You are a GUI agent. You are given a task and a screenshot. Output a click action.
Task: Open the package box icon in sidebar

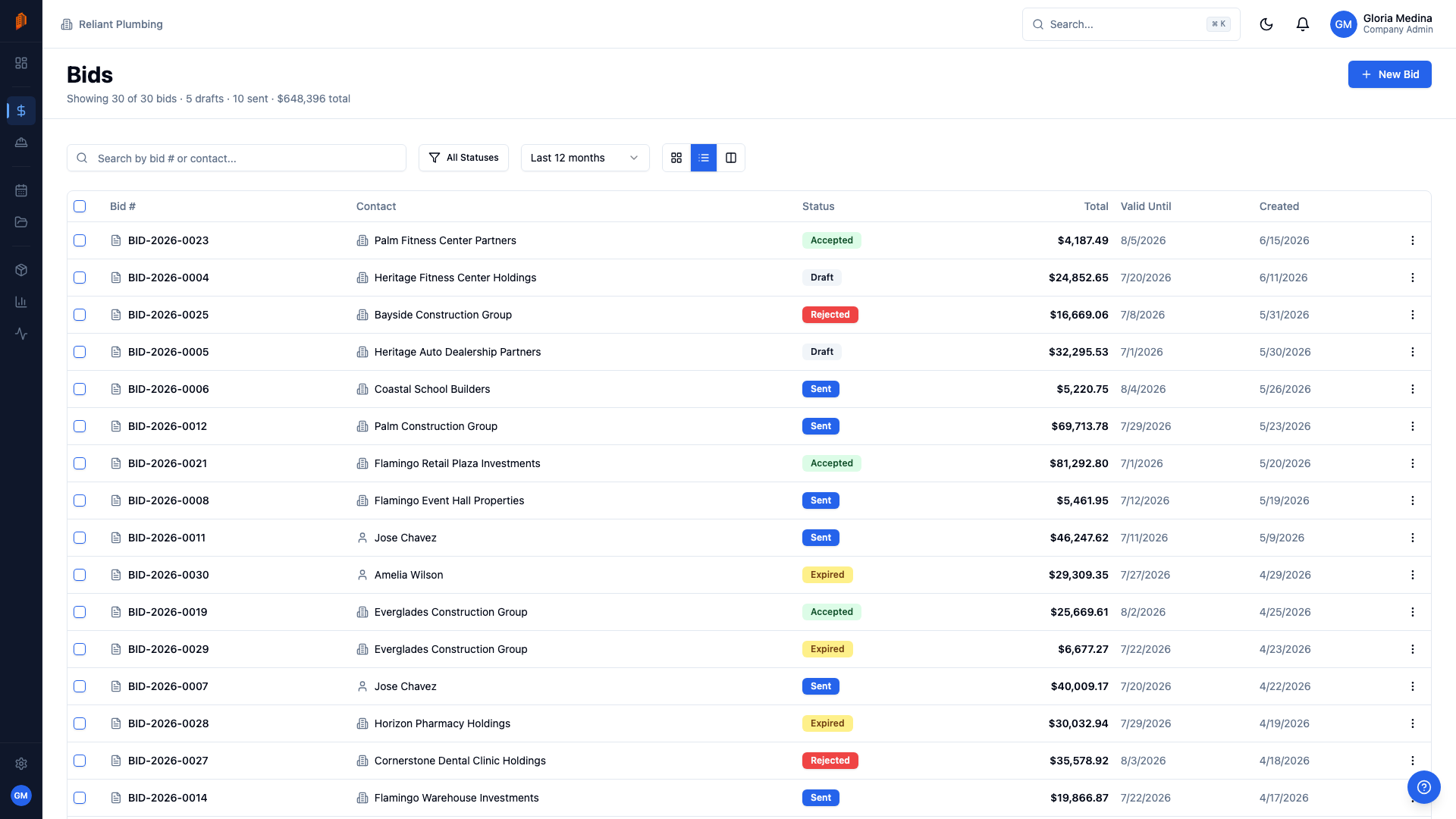click(21, 270)
